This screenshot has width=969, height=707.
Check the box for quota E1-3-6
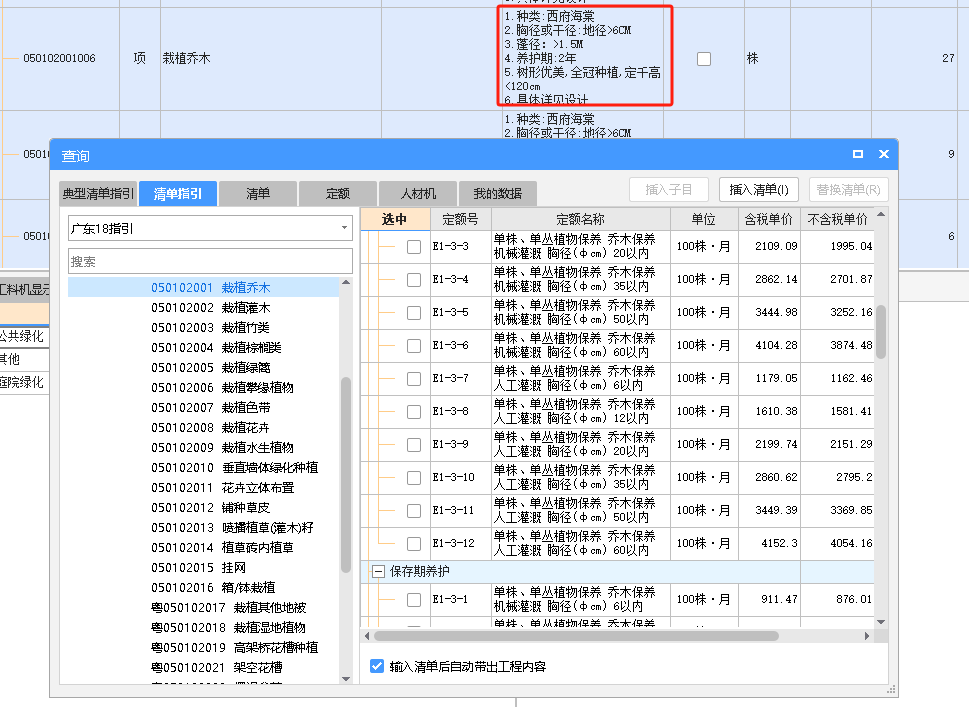pyautogui.click(x=414, y=345)
